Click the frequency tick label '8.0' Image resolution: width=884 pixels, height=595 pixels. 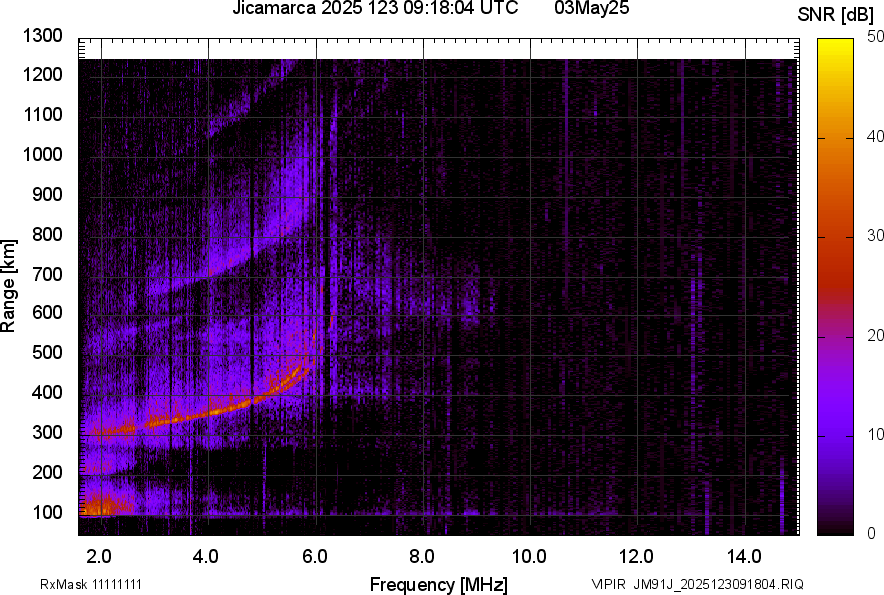point(422,557)
